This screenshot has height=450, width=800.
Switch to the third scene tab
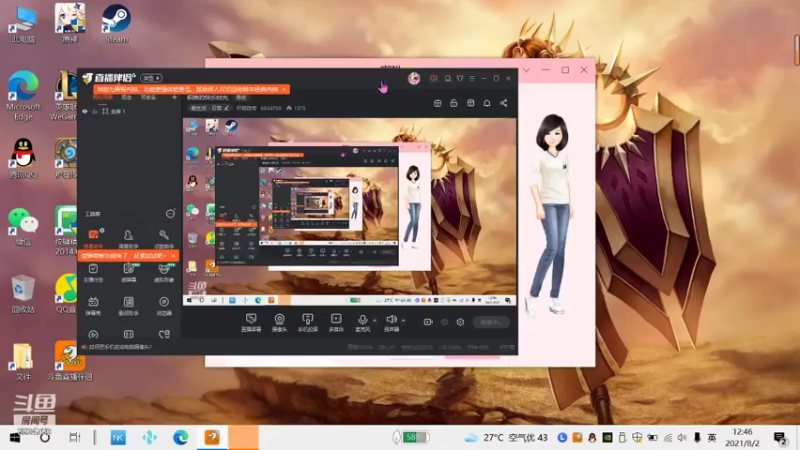(x=148, y=97)
